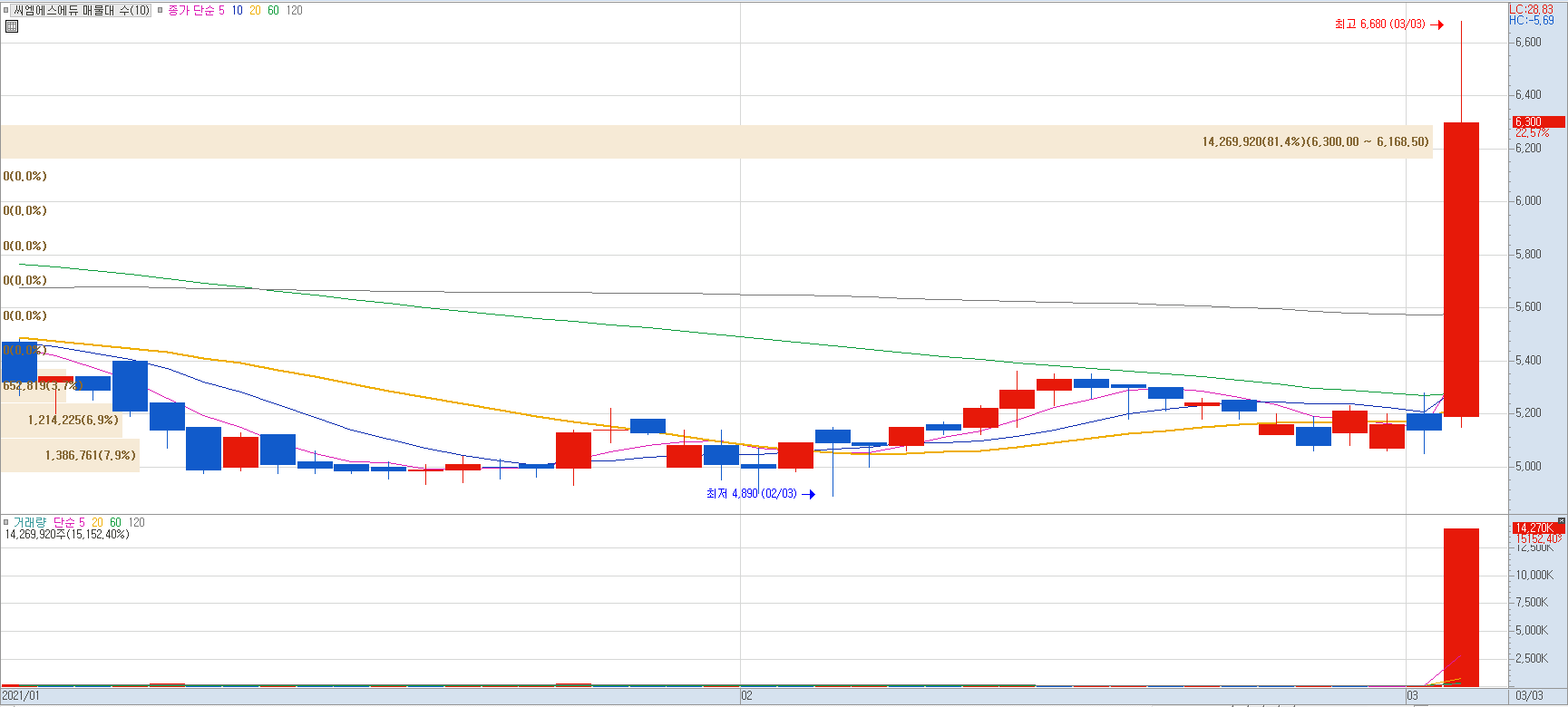Select the volume 120-day average legend
This screenshot has height=707, width=1568.
136,522
